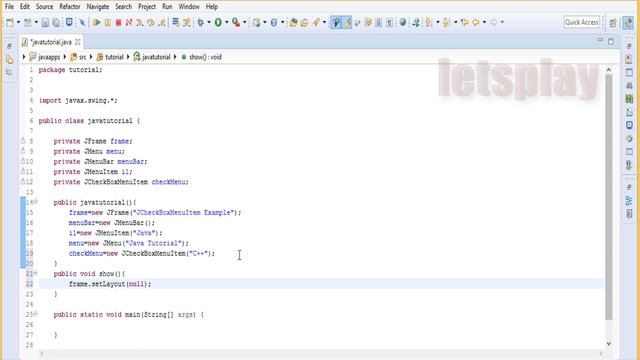Viewport: 640px width, 360px height.
Task: Click the Next Annotation icon
Action: (x=429, y=22)
